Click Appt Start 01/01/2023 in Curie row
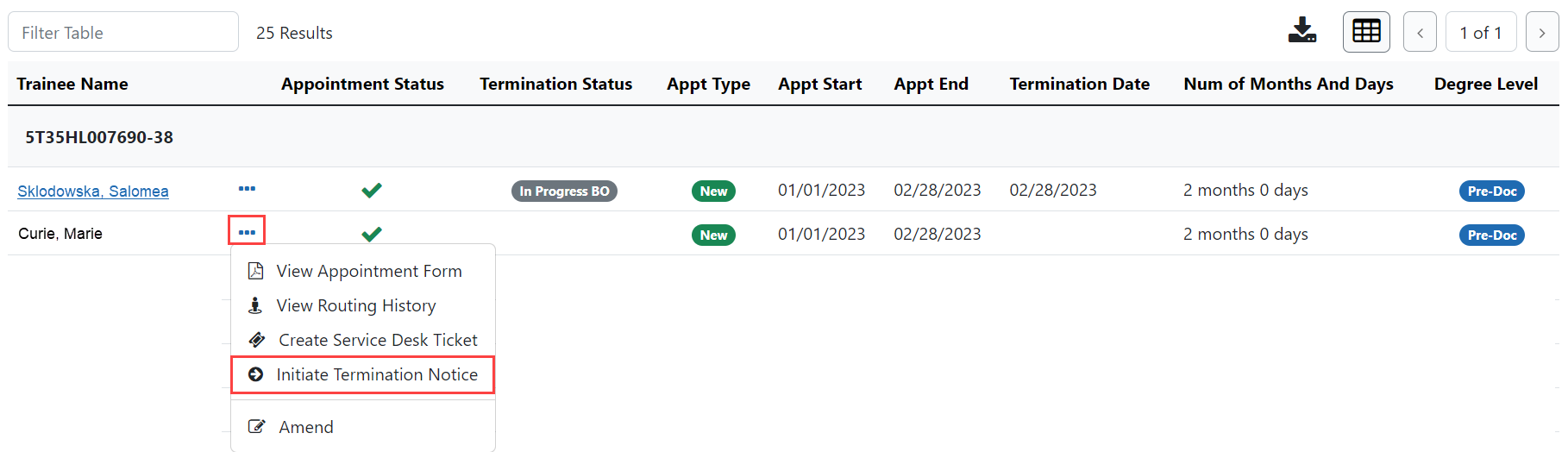Viewport: 1568px width, 452px height. tap(821, 234)
